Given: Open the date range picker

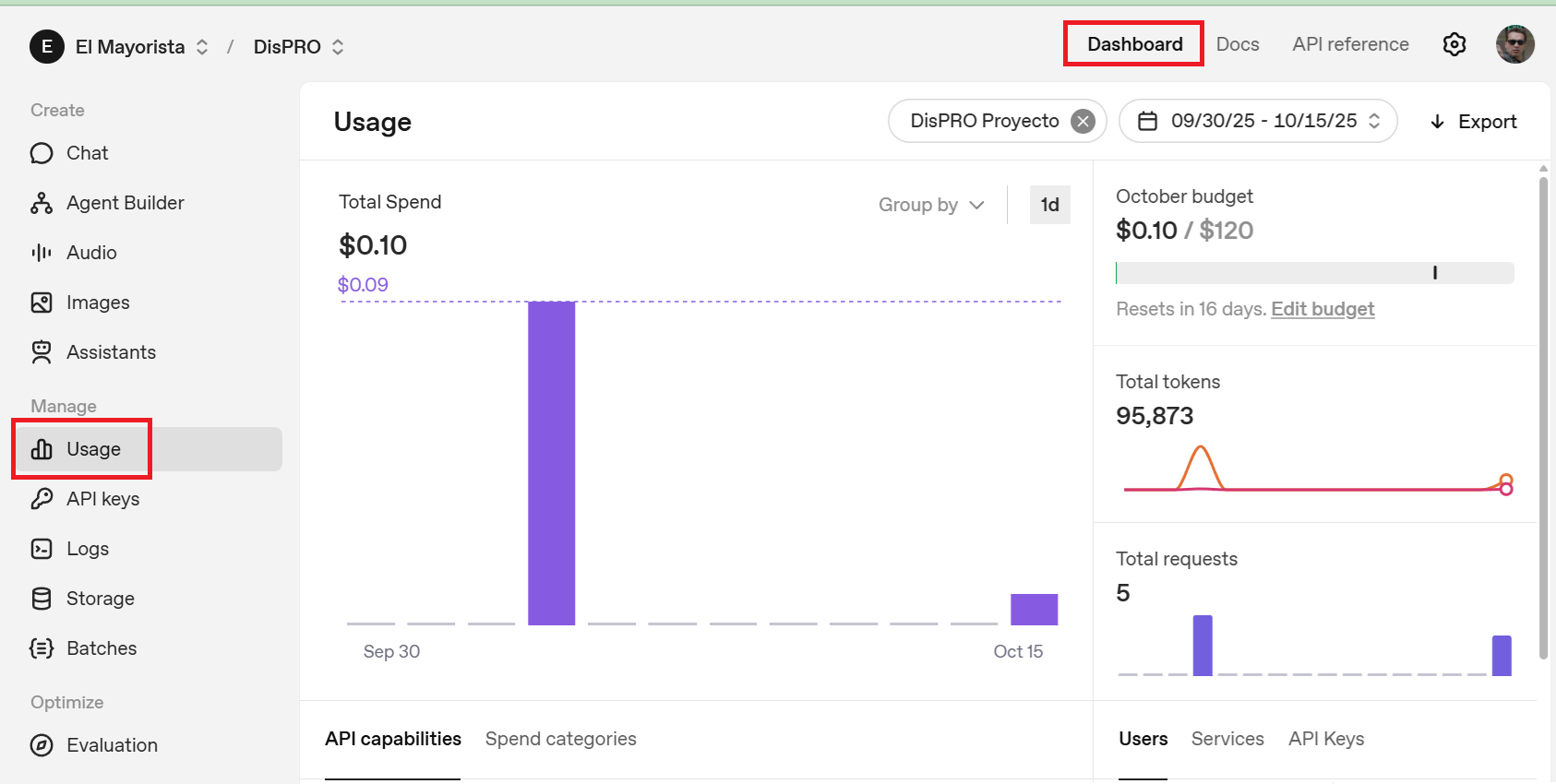Looking at the screenshot, I should point(1258,122).
